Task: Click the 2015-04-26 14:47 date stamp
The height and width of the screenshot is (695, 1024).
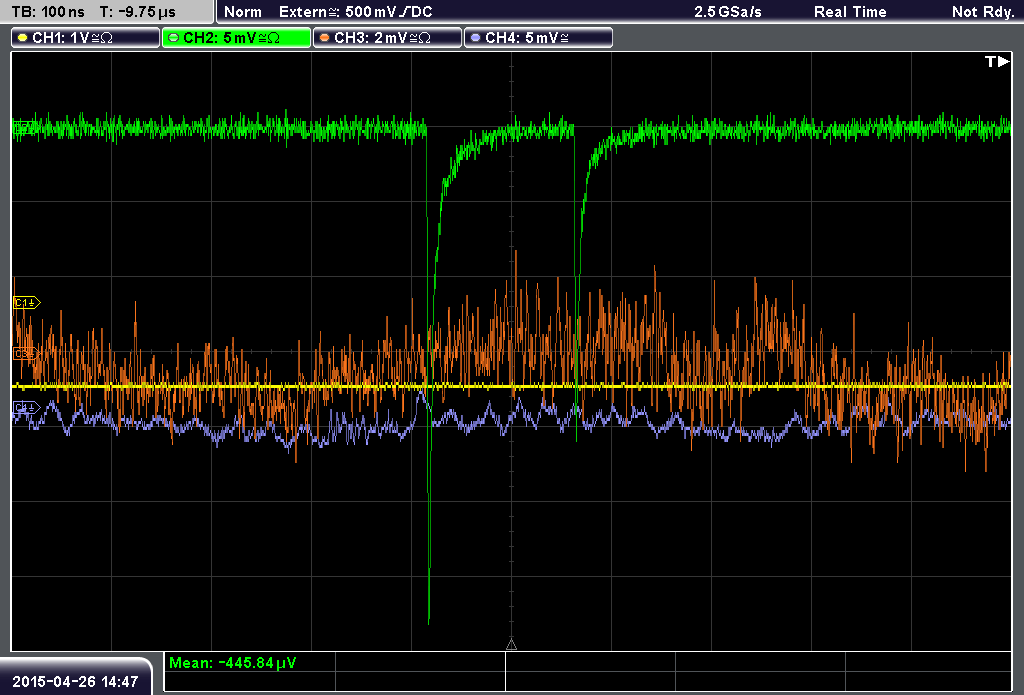Action: [x=75, y=682]
